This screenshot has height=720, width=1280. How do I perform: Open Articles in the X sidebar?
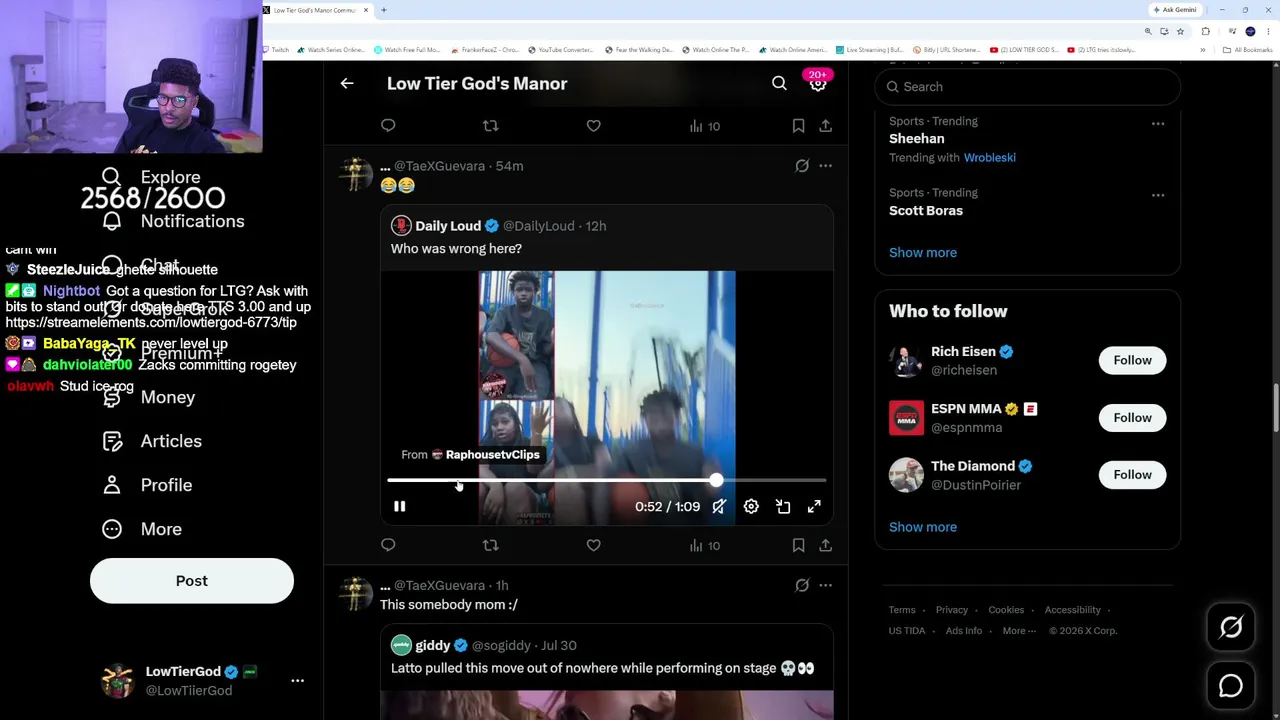tap(152, 441)
